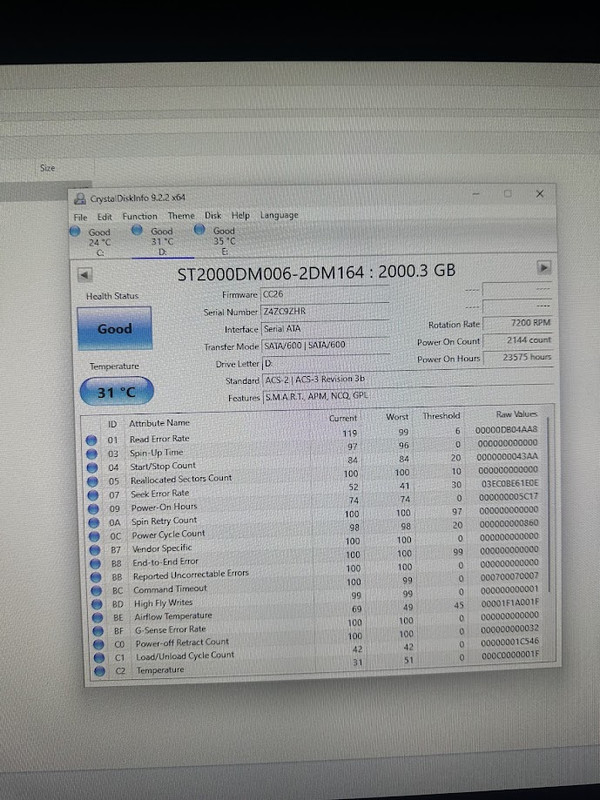Image resolution: width=600 pixels, height=800 pixels.
Task: Click status icon for Reported Uncorrectable Errors
Action: point(96,577)
